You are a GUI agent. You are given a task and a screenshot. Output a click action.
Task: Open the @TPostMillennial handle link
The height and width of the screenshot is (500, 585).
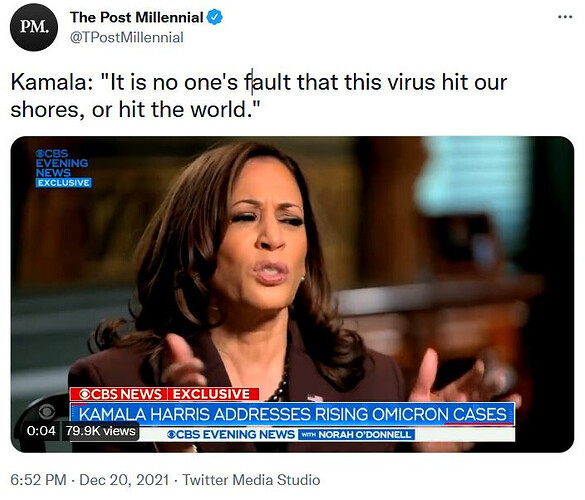(127, 37)
